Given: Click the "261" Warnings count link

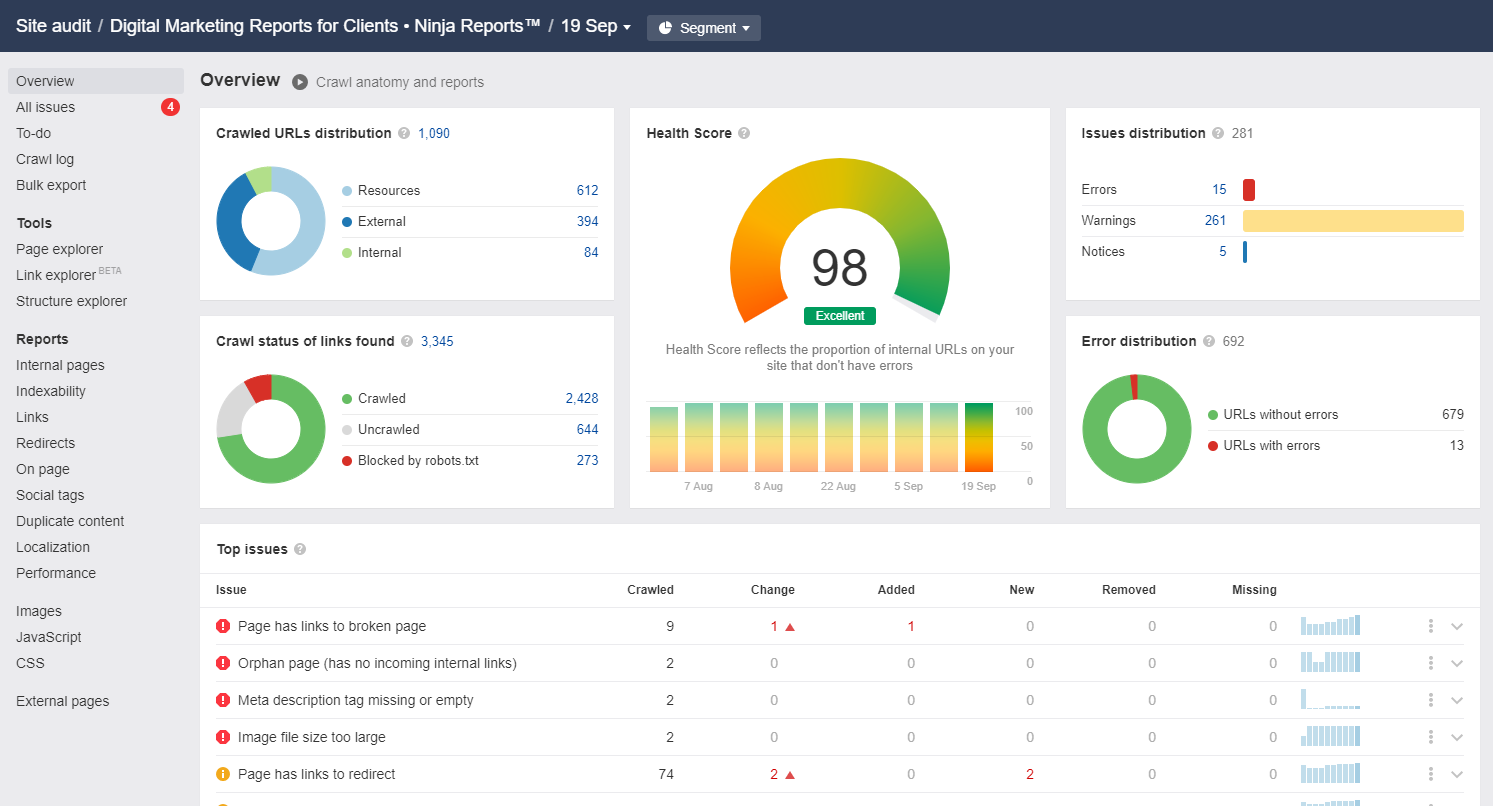Looking at the screenshot, I should pos(1215,220).
